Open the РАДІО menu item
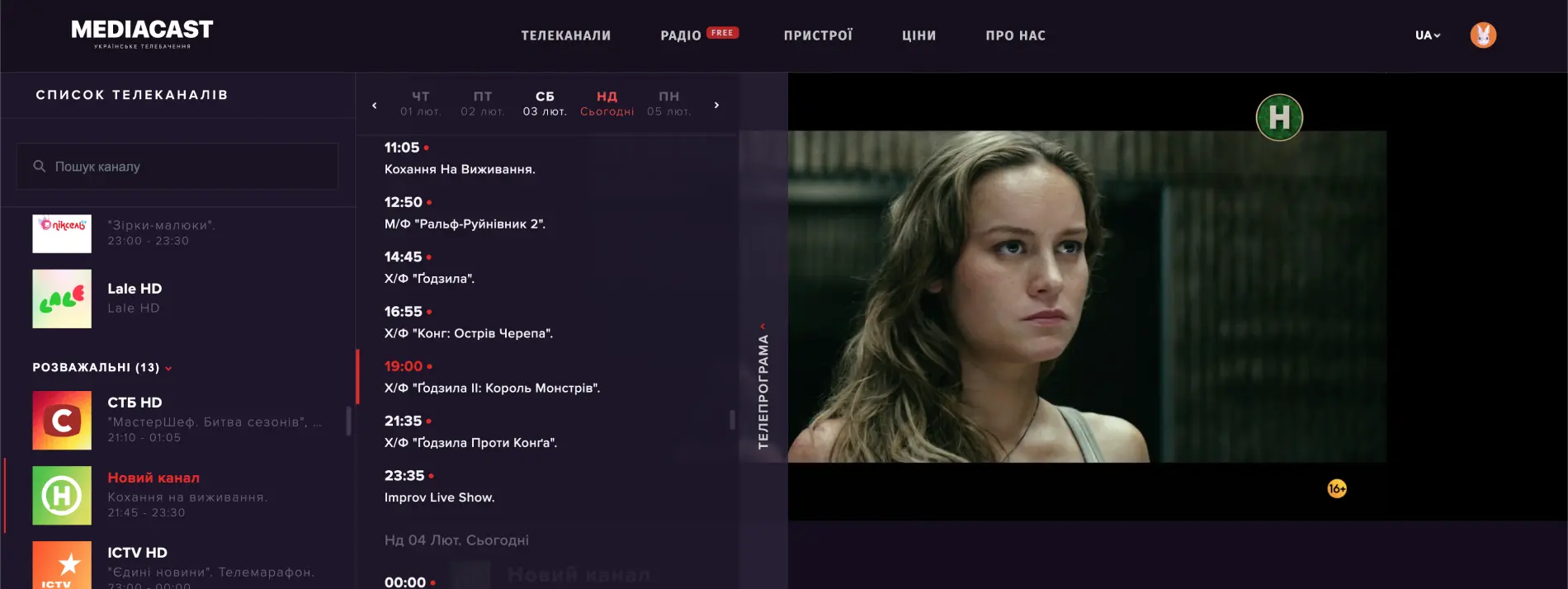 click(x=681, y=35)
